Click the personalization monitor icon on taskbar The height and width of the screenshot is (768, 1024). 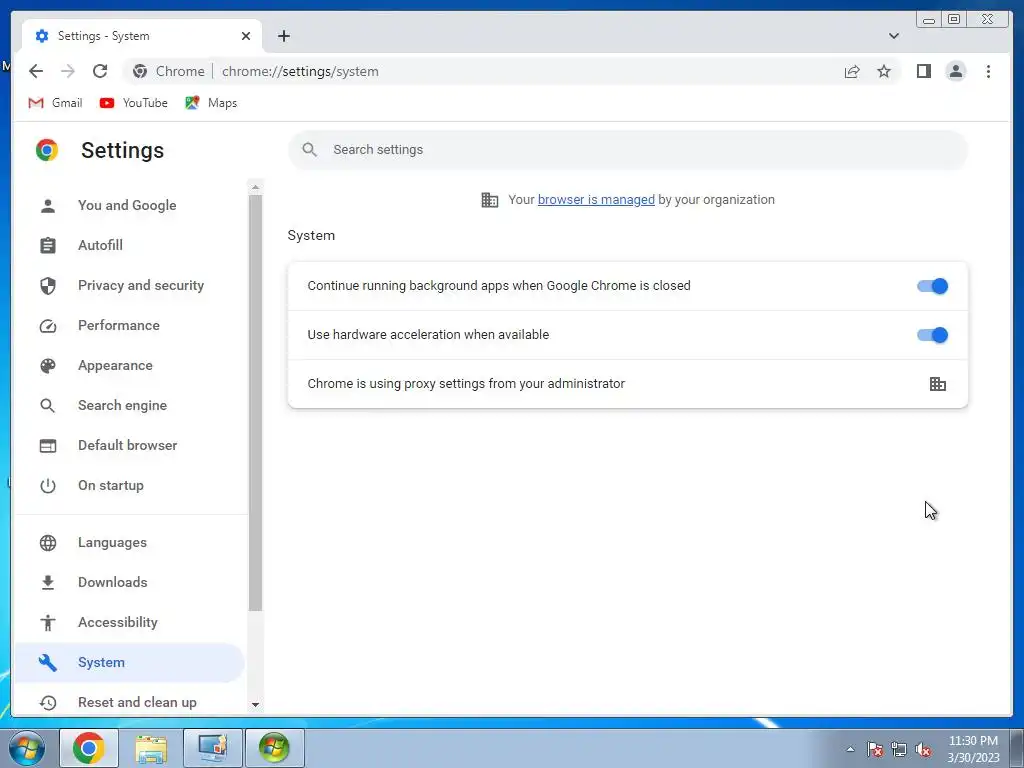[213, 748]
